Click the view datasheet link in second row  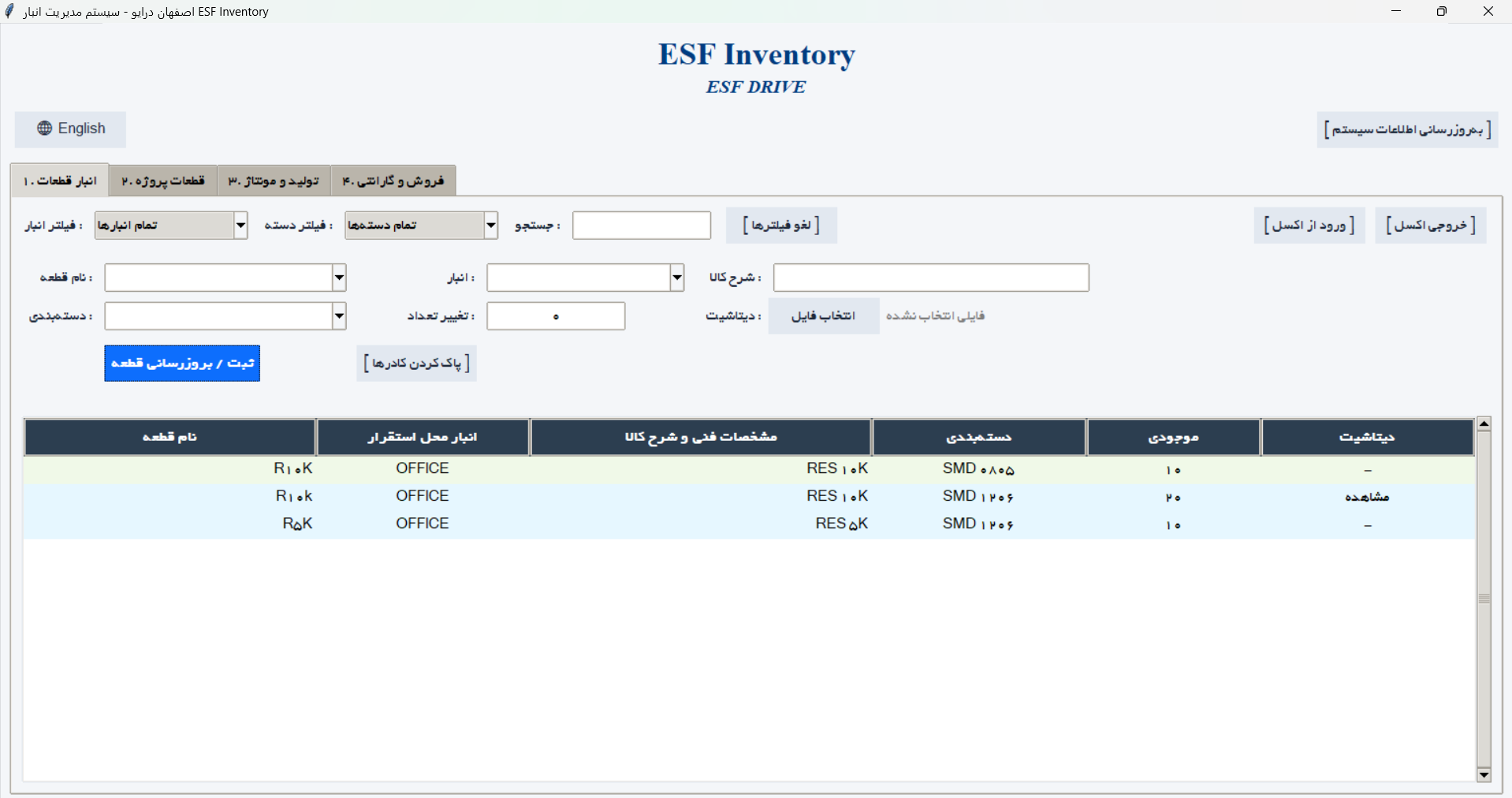coord(1367,497)
